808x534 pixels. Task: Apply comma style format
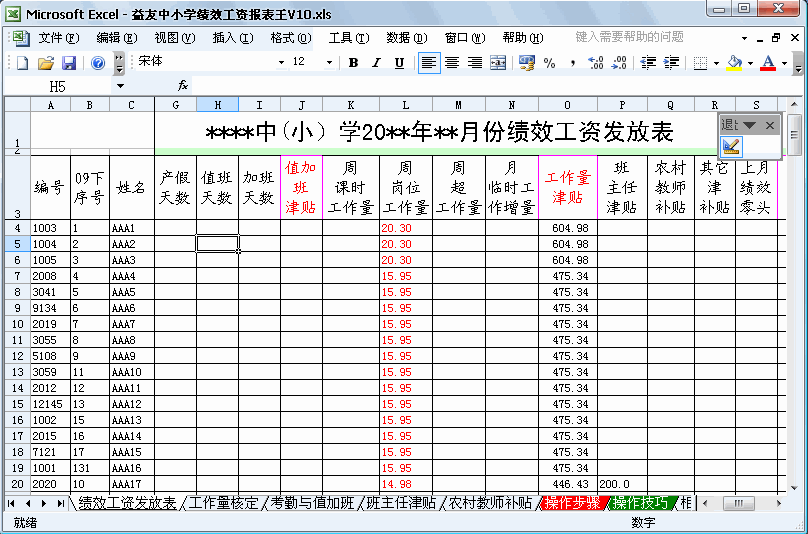(x=573, y=63)
